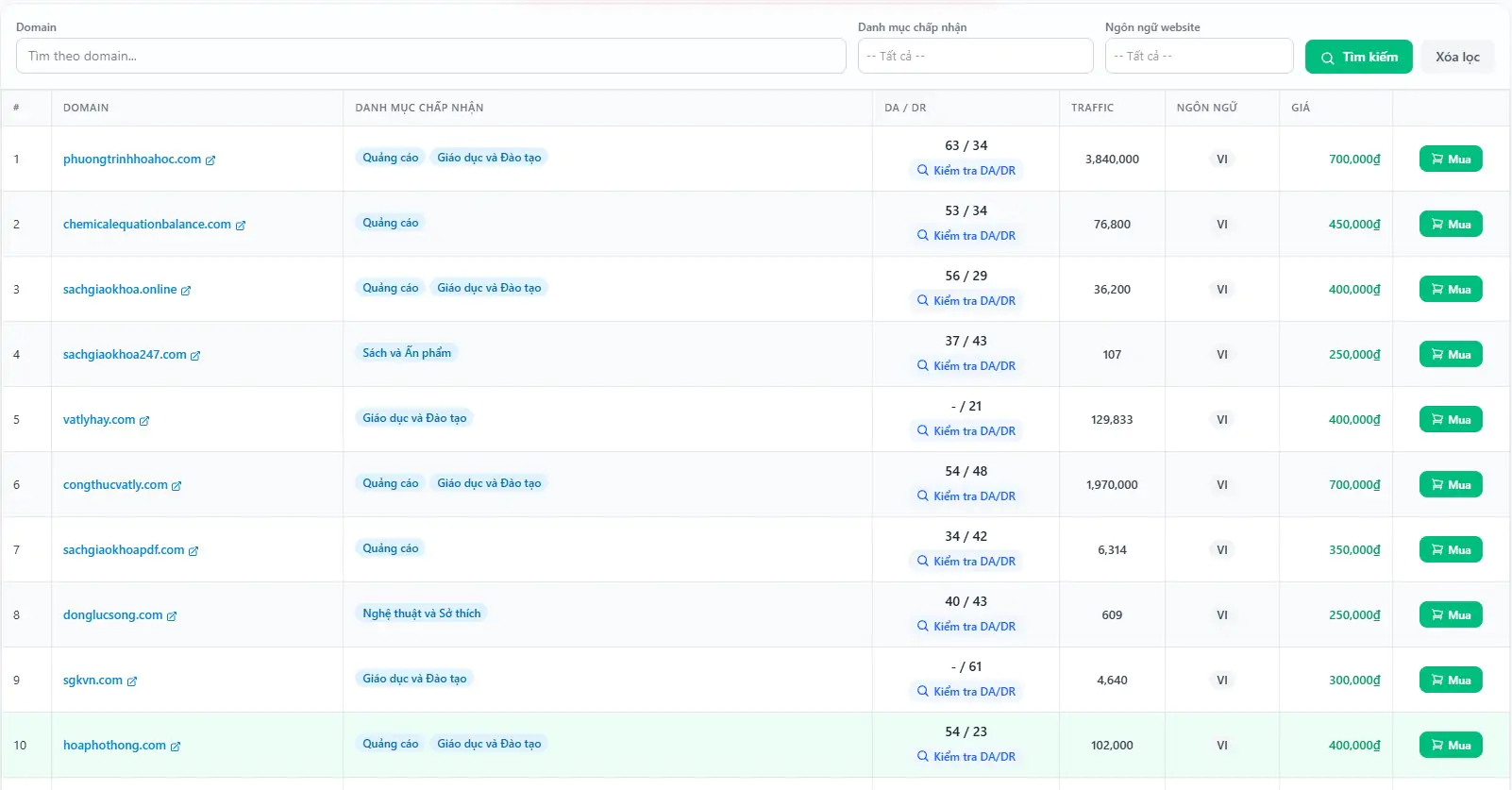Focus the Tìm theo domain input field

pyautogui.click(x=430, y=56)
